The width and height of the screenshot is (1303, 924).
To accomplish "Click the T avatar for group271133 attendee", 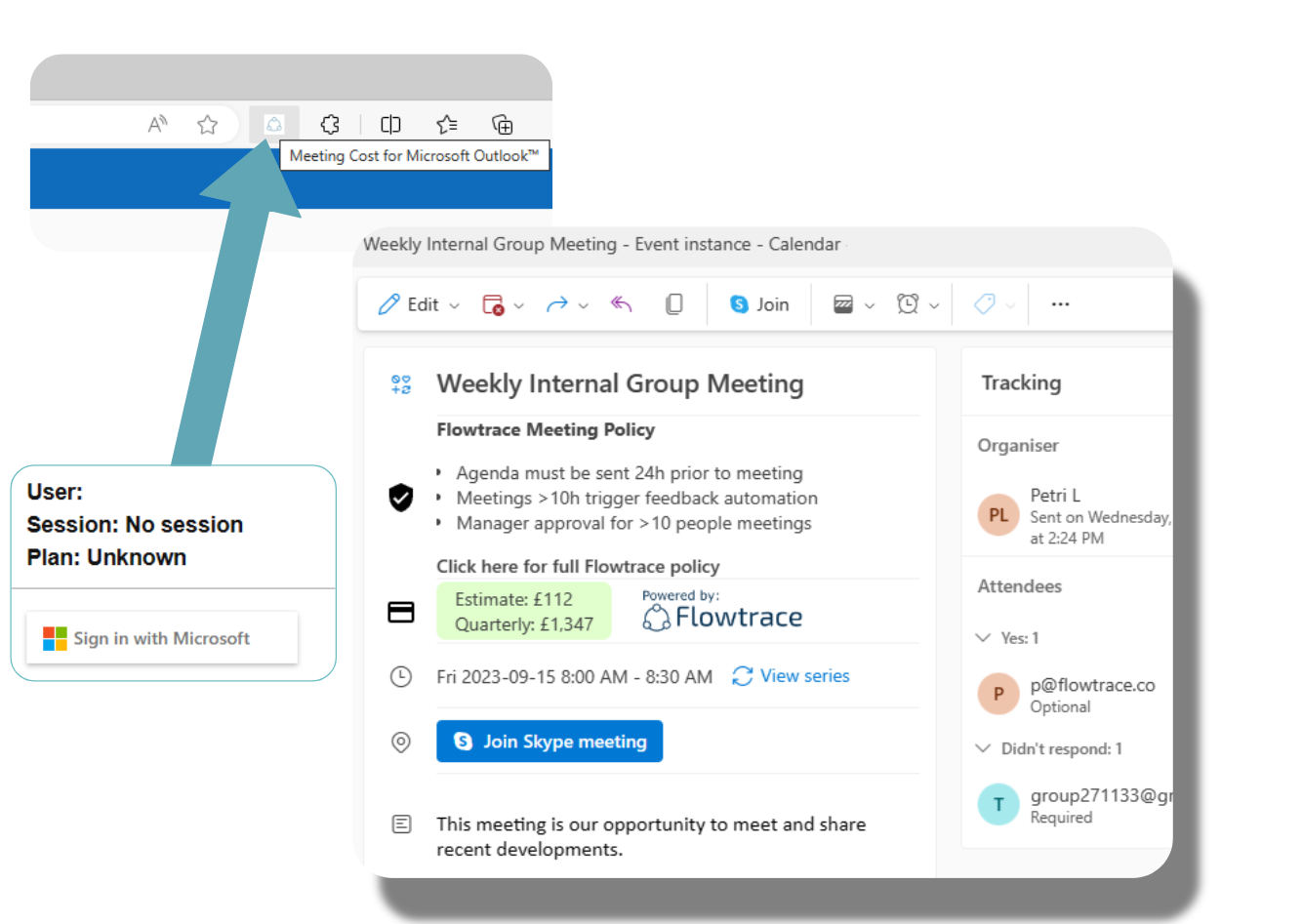I will tap(998, 804).
